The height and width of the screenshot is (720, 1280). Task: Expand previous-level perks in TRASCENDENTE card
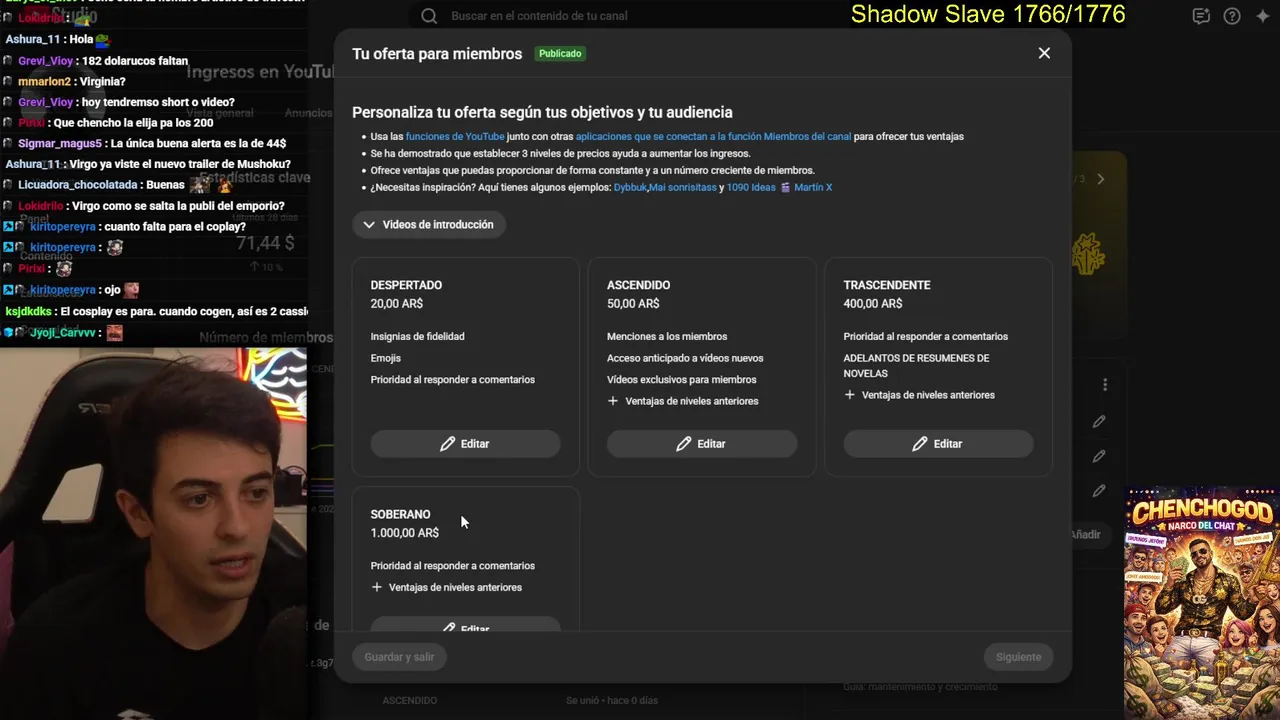click(x=919, y=395)
